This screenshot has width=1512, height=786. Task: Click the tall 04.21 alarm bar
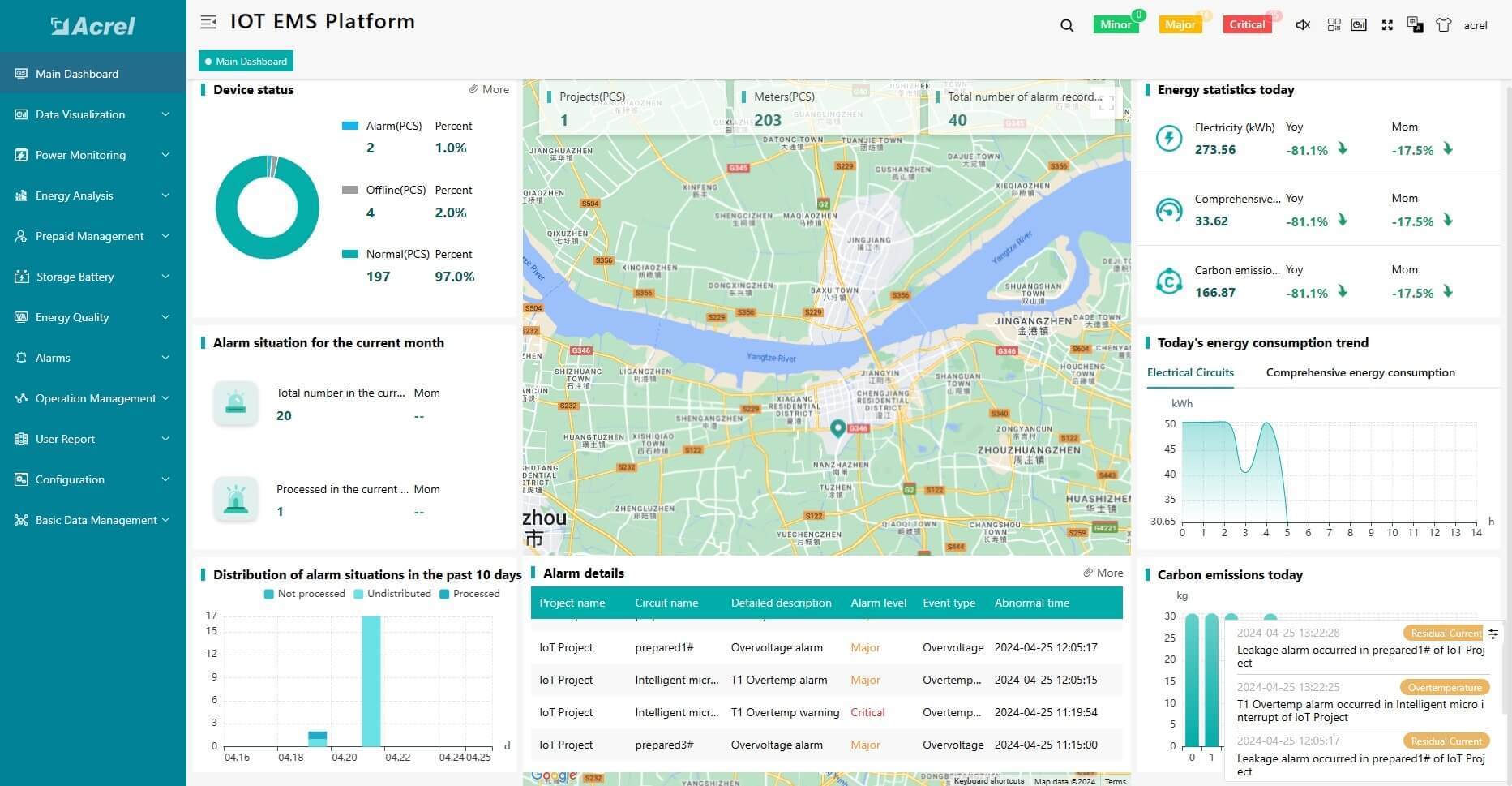point(371,681)
